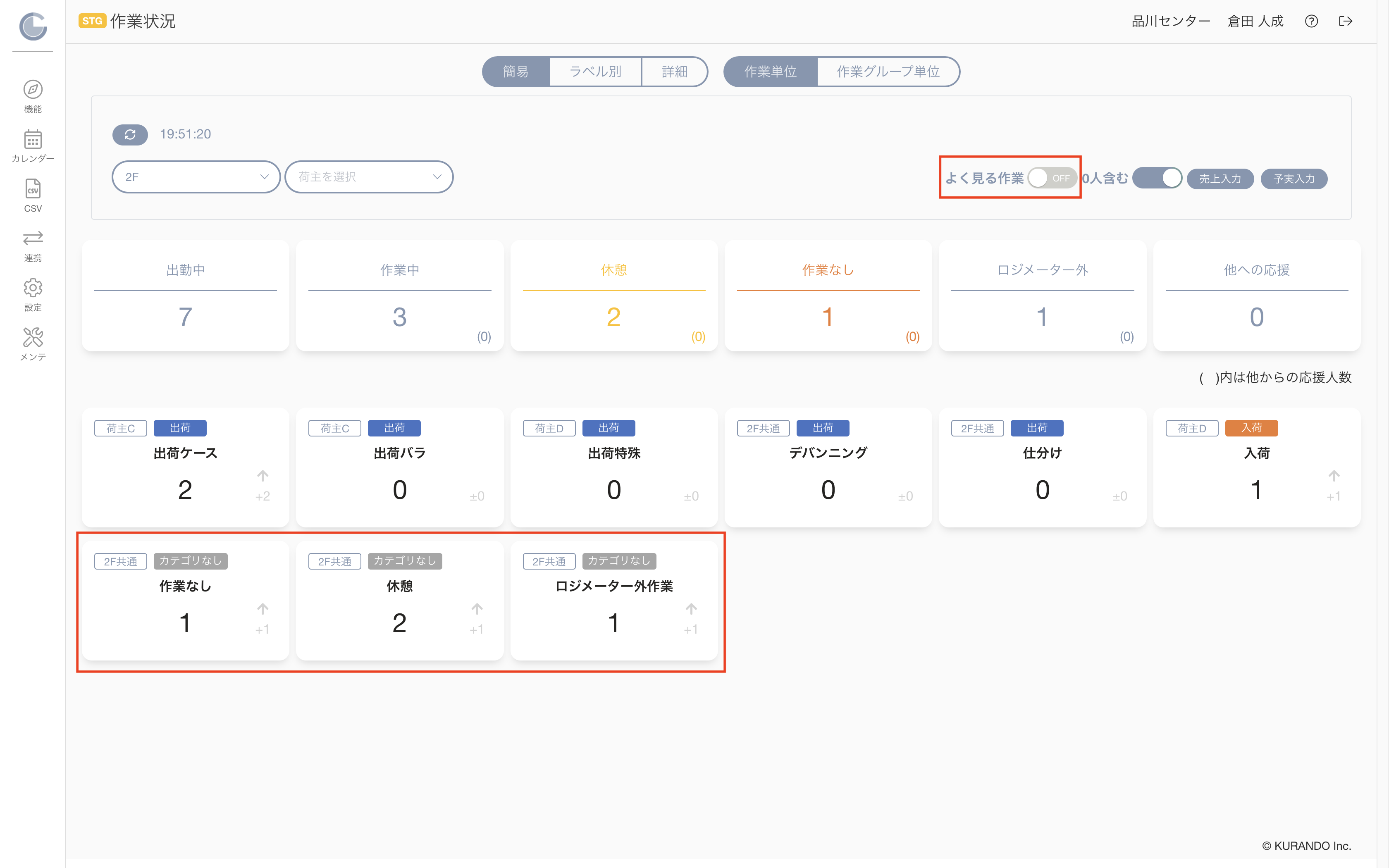
Task: Select the 作業グループ単位 tab
Action: coord(888,72)
